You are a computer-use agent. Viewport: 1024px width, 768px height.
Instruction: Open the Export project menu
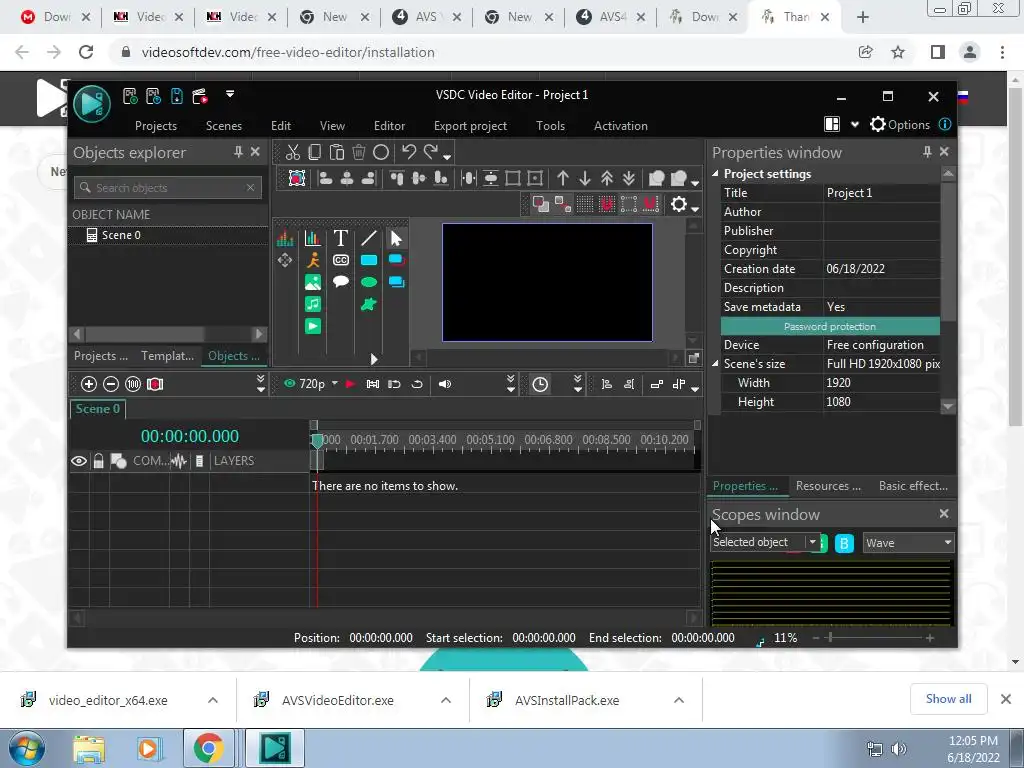470,126
